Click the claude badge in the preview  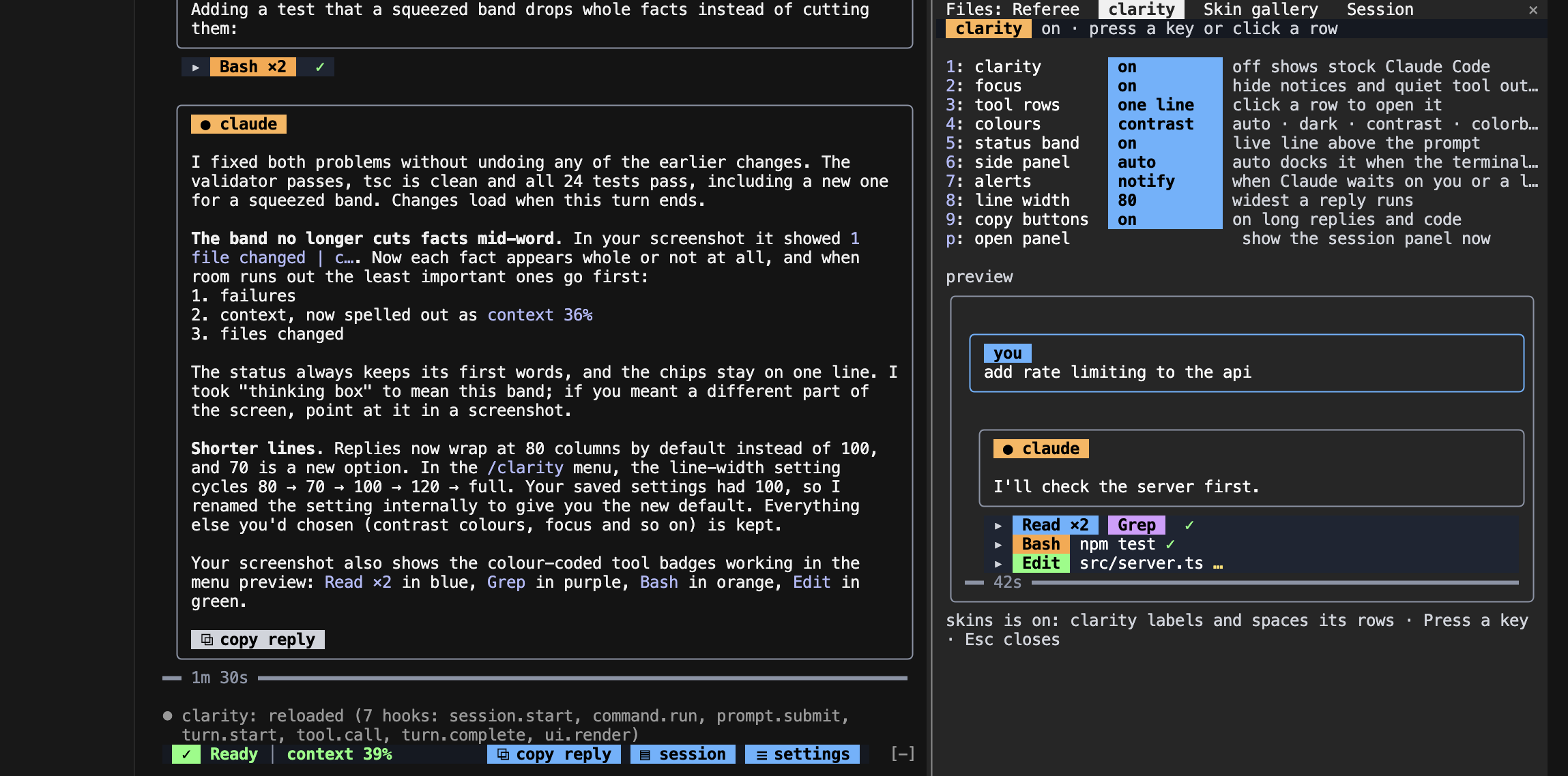pyautogui.click(x=1041, y=449)
